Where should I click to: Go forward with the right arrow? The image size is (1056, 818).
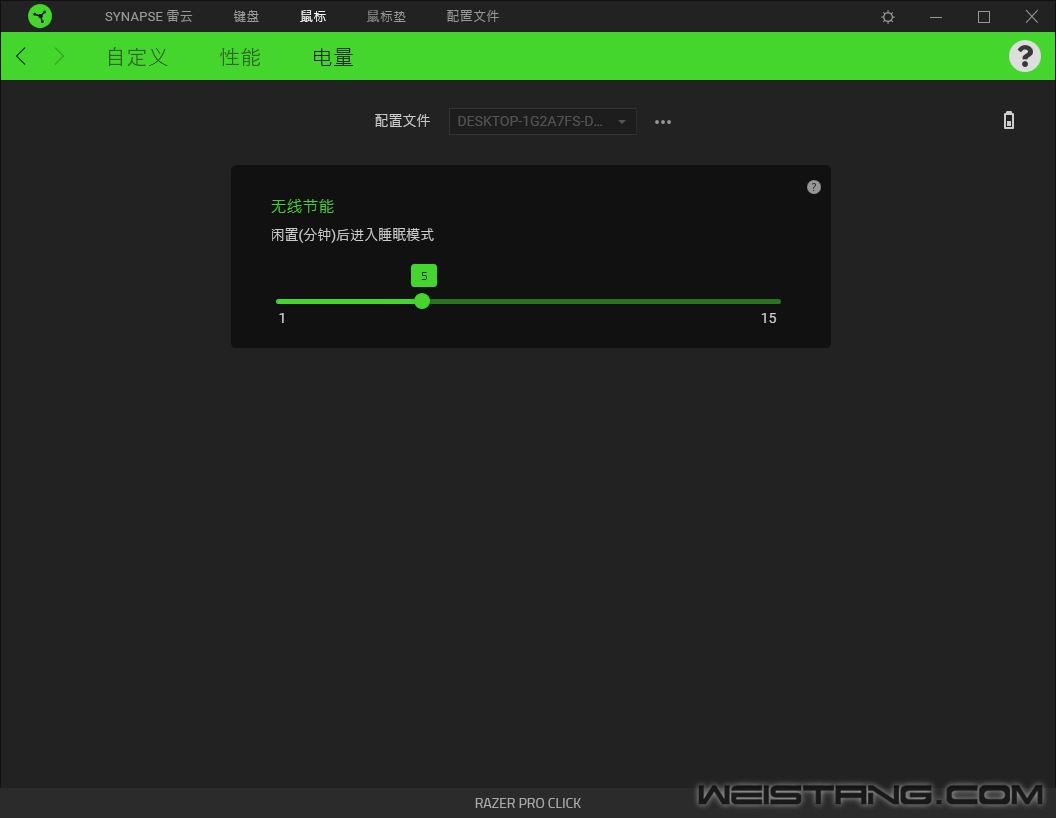tap(59, 56)
